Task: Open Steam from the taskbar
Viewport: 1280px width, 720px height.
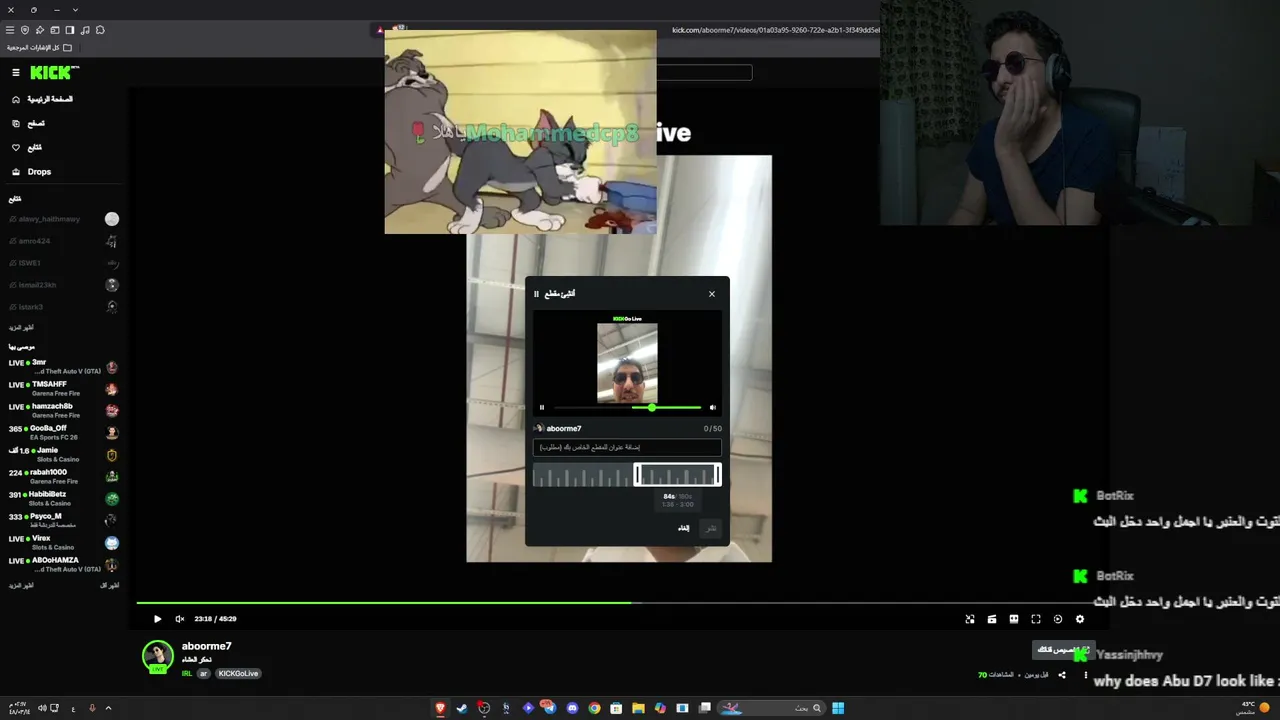Action: coord(462,708)
